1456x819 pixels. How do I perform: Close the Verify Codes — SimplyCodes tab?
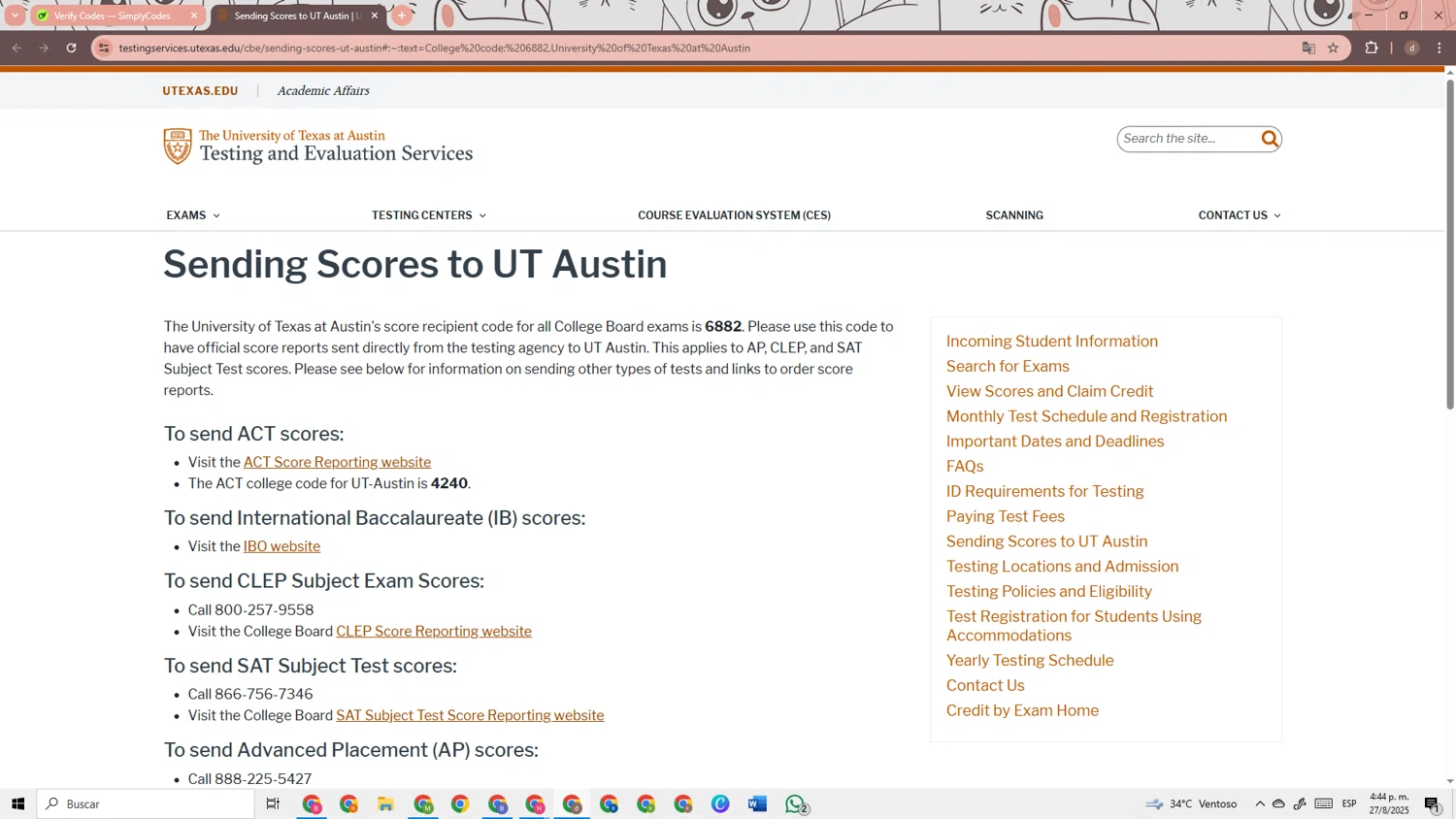[x=194, y=16]
